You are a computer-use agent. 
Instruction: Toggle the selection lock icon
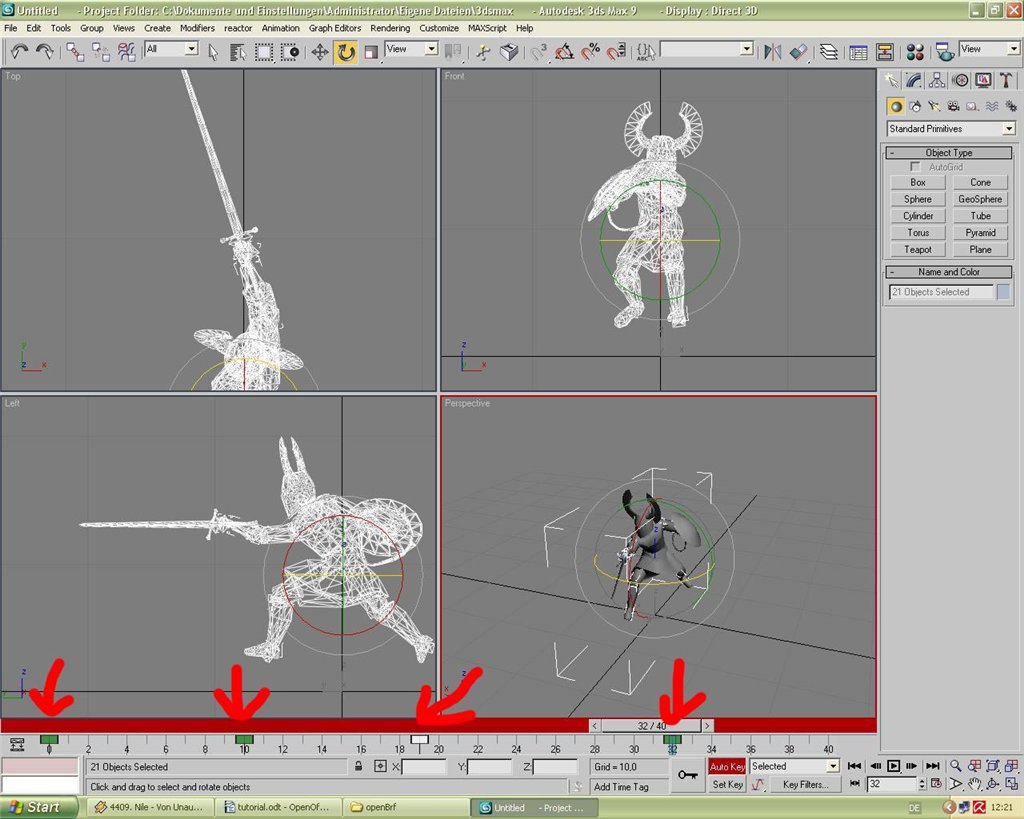(358, 766)
